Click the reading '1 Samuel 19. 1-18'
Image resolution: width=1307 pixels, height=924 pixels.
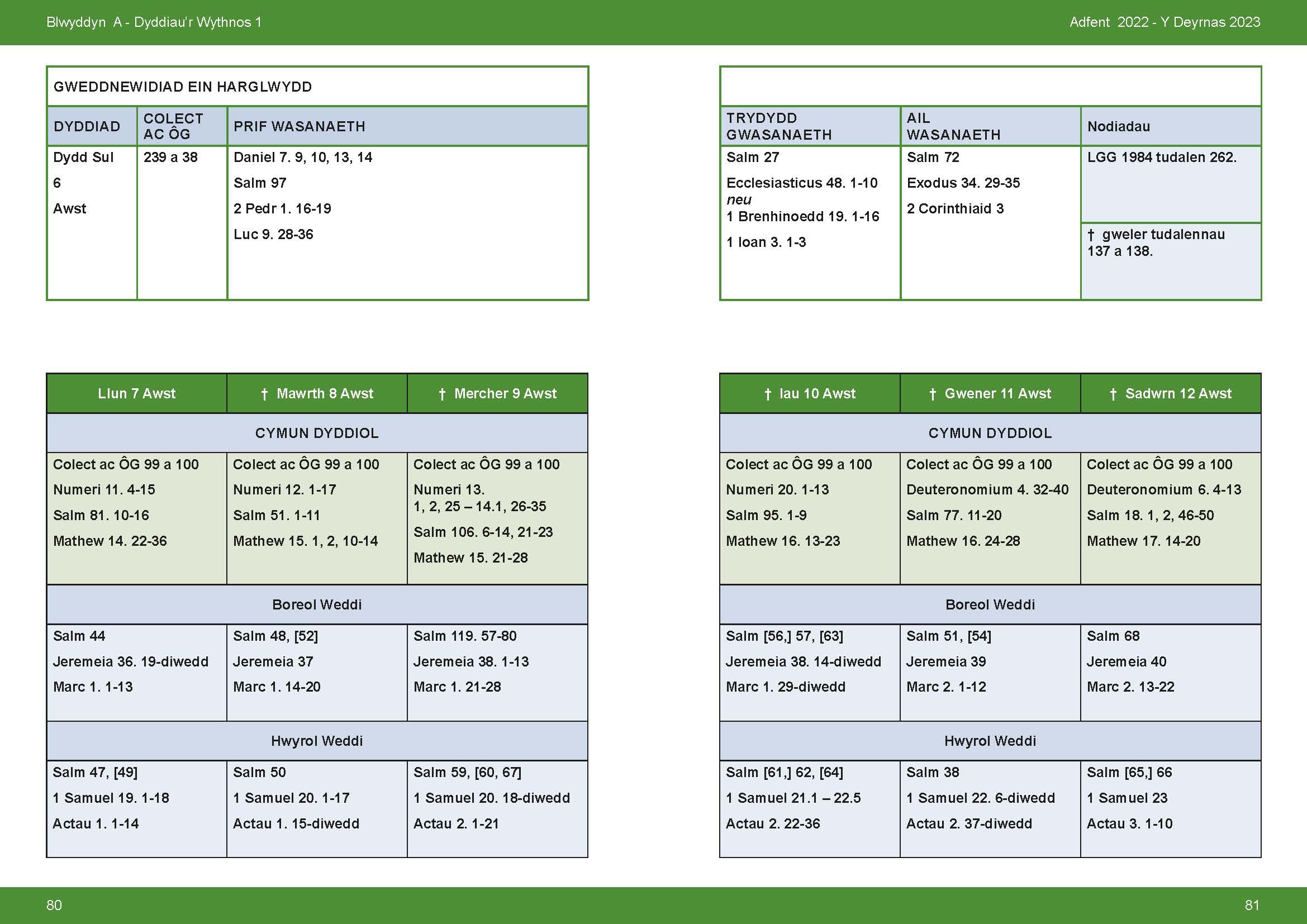(111, 798)
